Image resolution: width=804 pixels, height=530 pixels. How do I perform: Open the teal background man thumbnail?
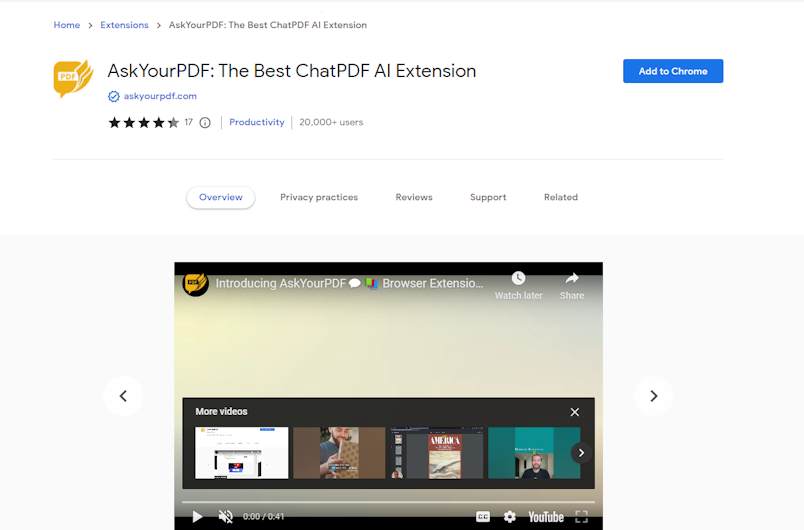click(534, 453)
